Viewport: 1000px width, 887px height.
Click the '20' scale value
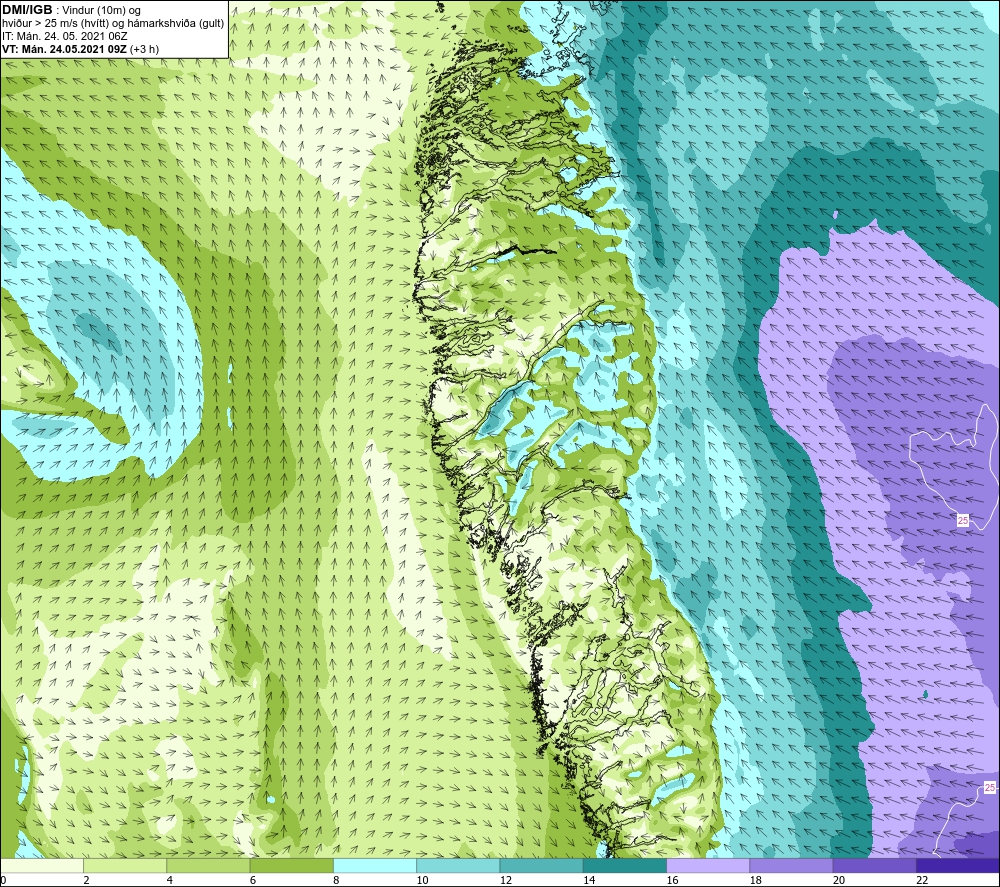click(x=839, y=880)
